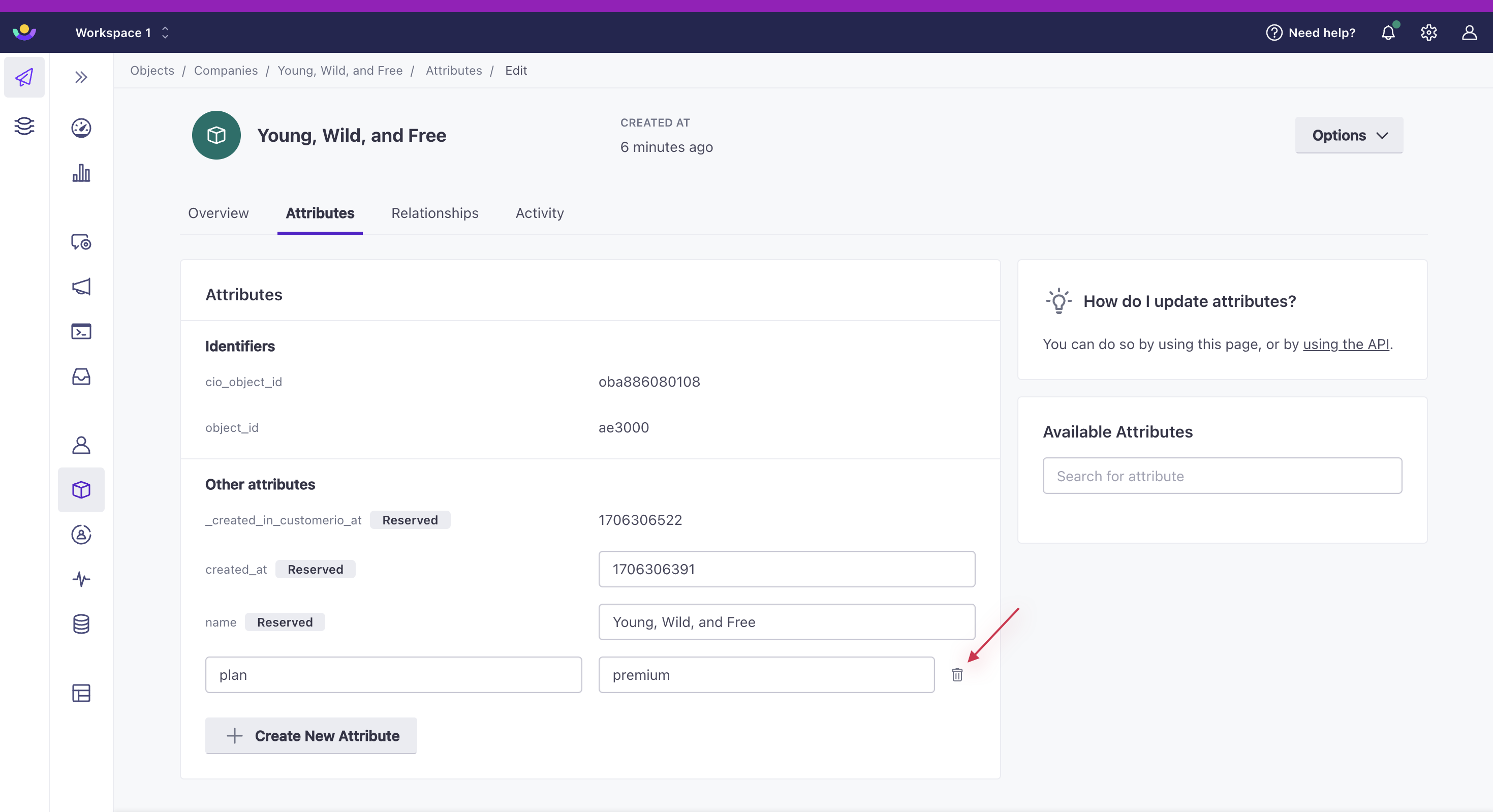Open the table layout icon
Viewport: 1493px width, 812px height.
(81, 693)
